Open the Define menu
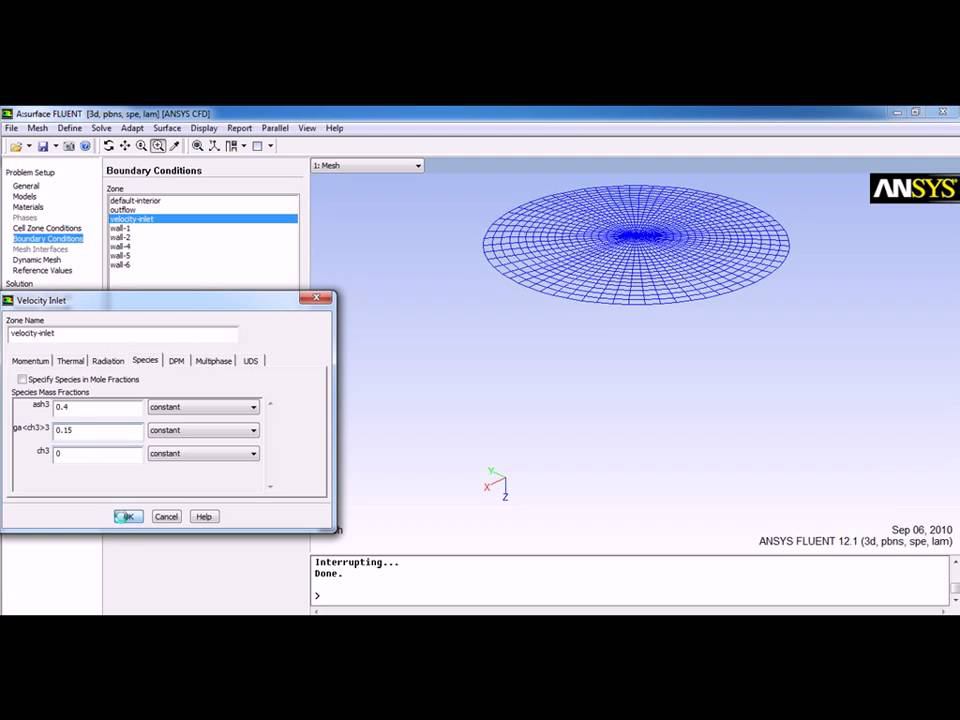The width and height of the screenshot is (960, 720). point(70,128)
